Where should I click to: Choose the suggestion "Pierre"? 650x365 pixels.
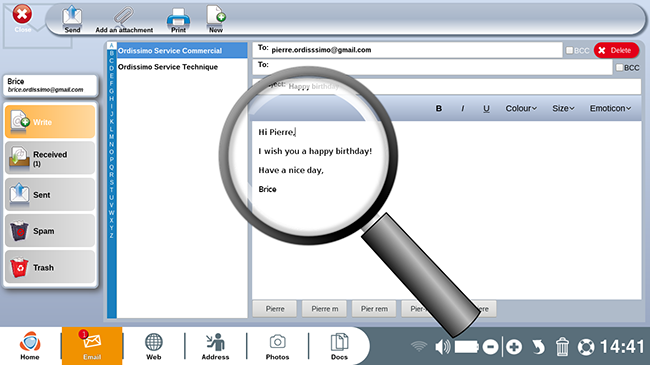[275, 309]
